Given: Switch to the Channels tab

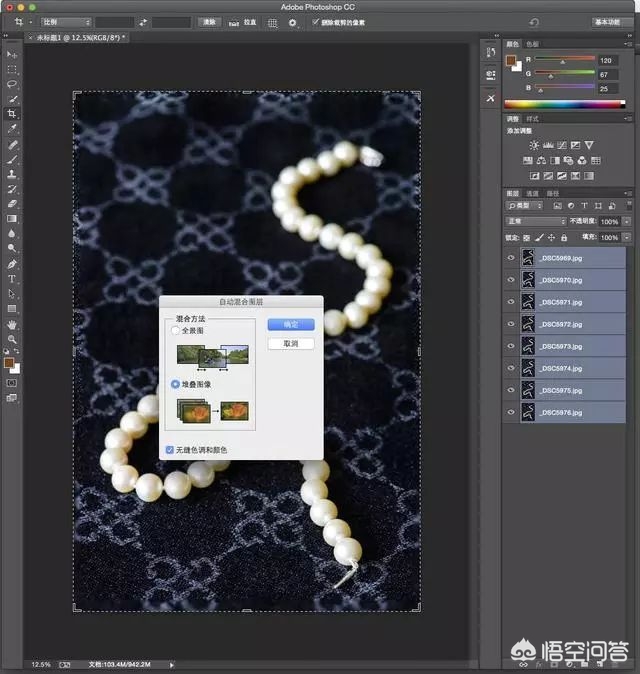Looking at the screenshot, I should pos(532,194).
